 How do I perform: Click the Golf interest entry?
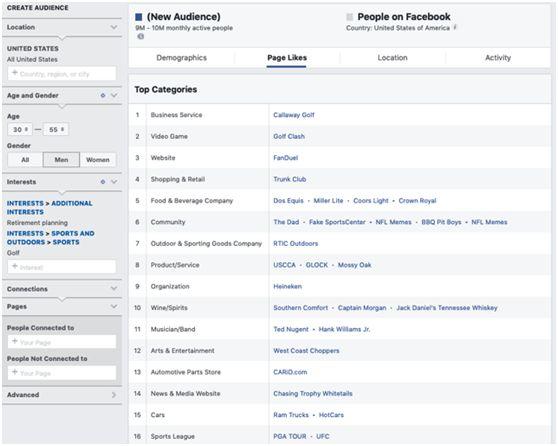point(13,253)
